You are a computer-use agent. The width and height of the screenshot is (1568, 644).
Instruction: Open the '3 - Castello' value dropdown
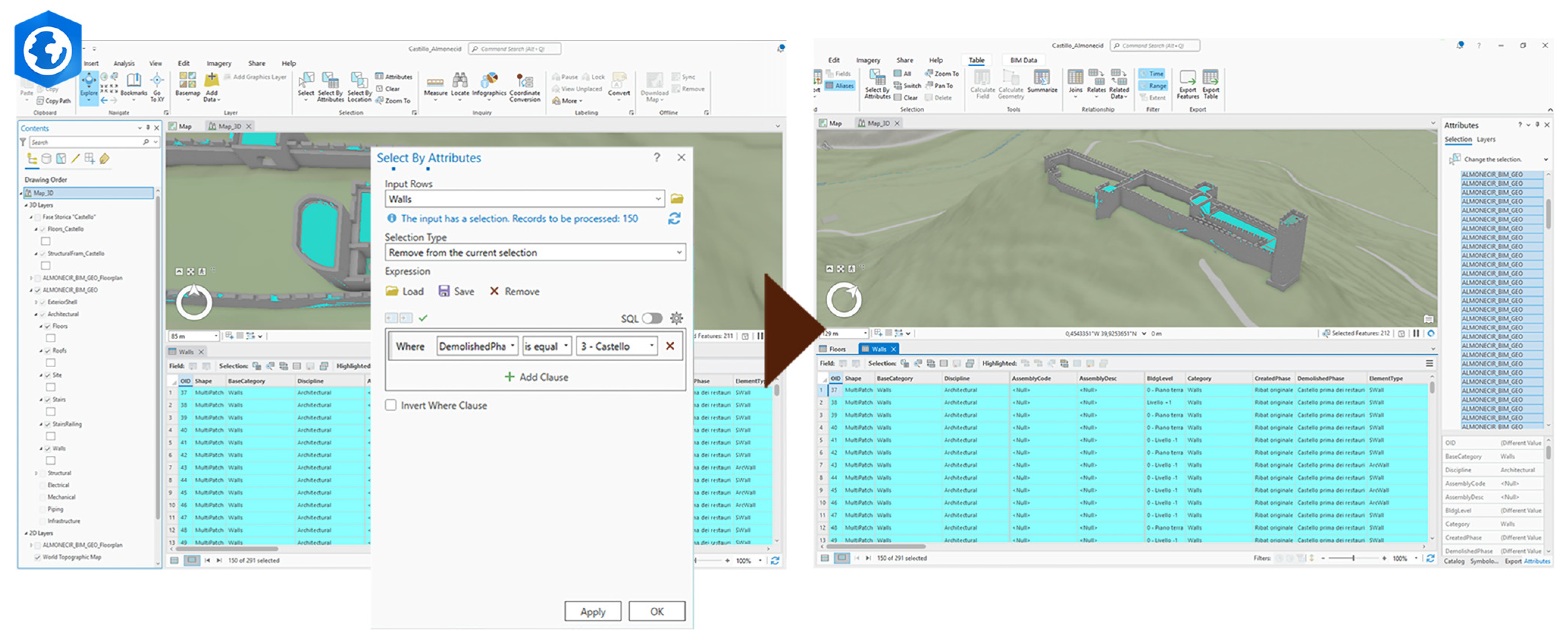pos(617,346)
